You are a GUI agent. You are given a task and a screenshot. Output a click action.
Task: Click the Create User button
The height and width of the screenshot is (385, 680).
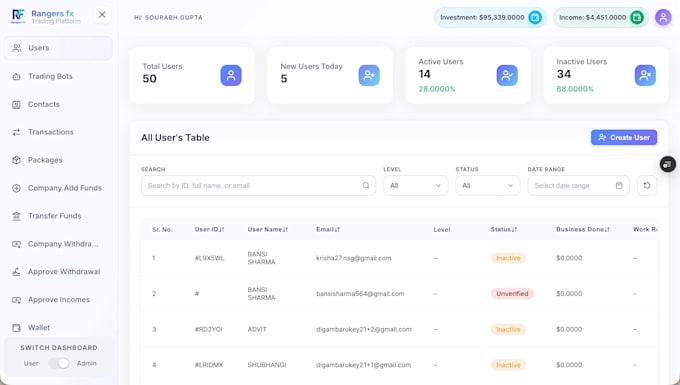click(x=624, y=137)
